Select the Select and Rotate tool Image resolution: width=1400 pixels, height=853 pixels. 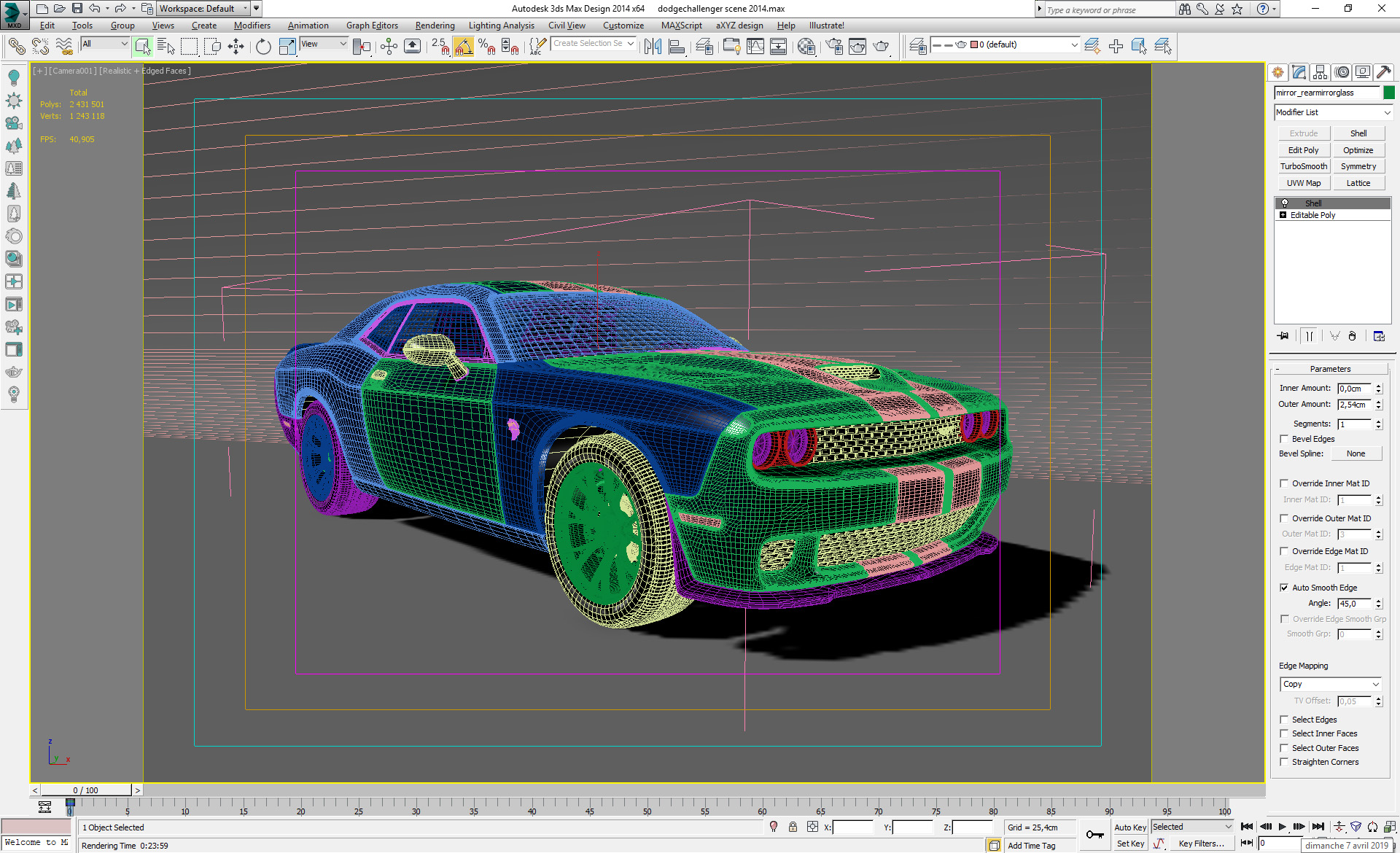263,47
